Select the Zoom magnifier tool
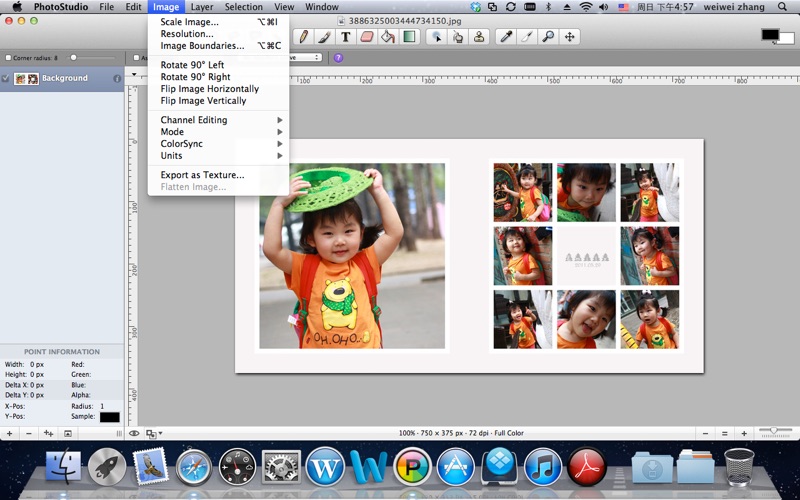 click(x=548, y=37)
